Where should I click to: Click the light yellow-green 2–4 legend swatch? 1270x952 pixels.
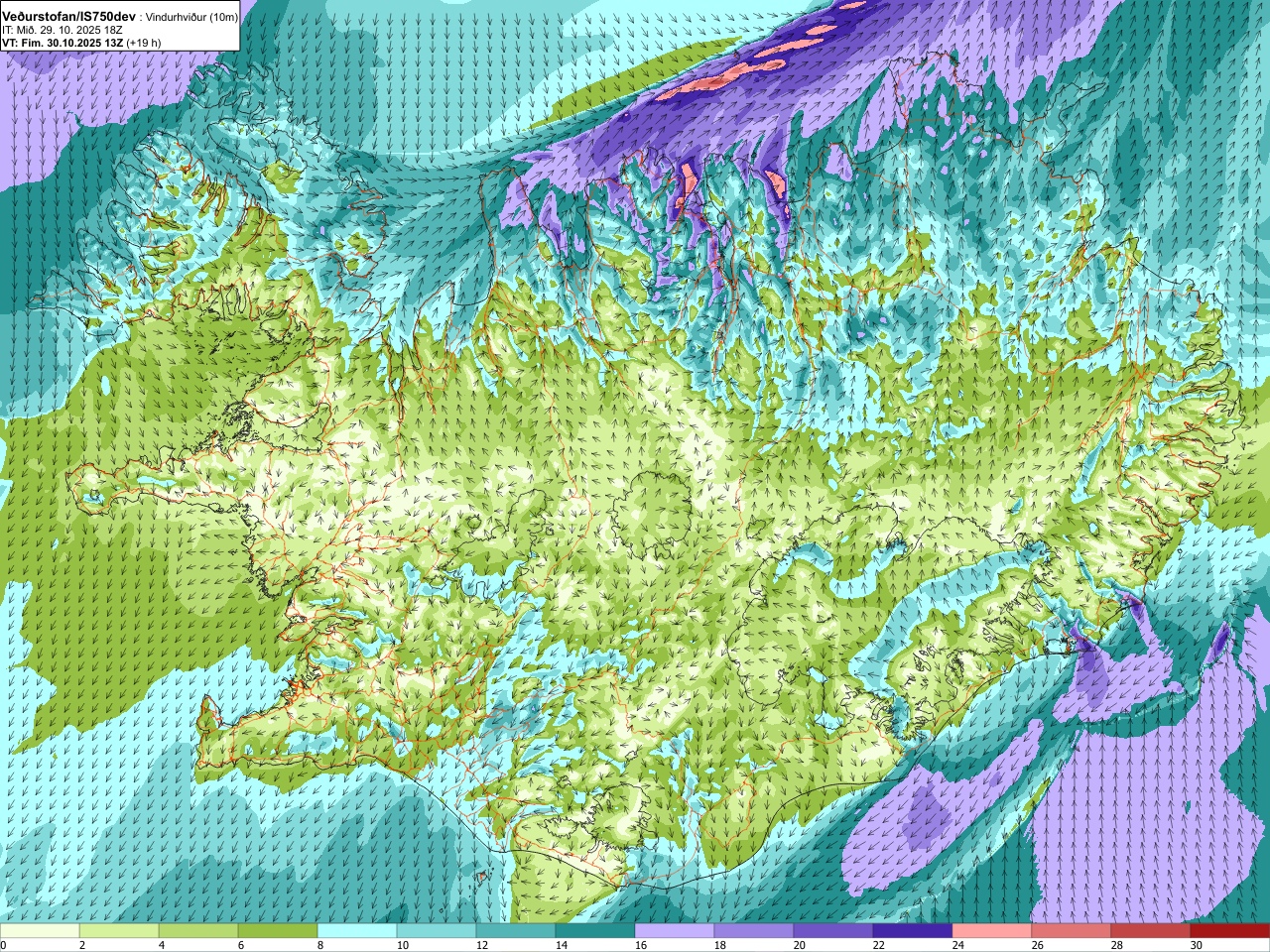click(119, 931)
